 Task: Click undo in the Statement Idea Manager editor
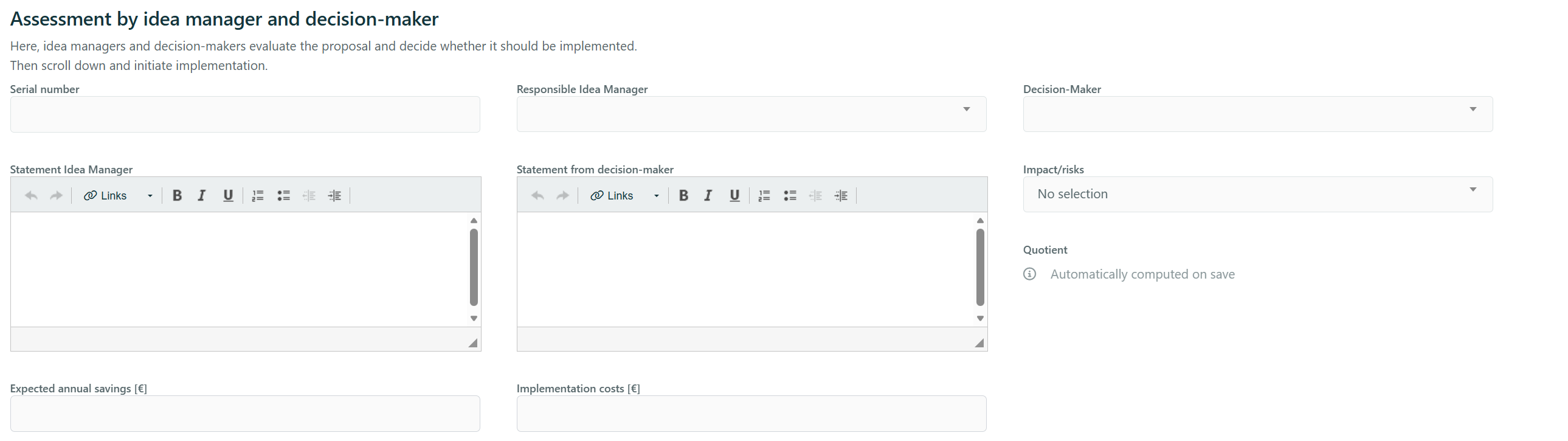click(30, 195)
